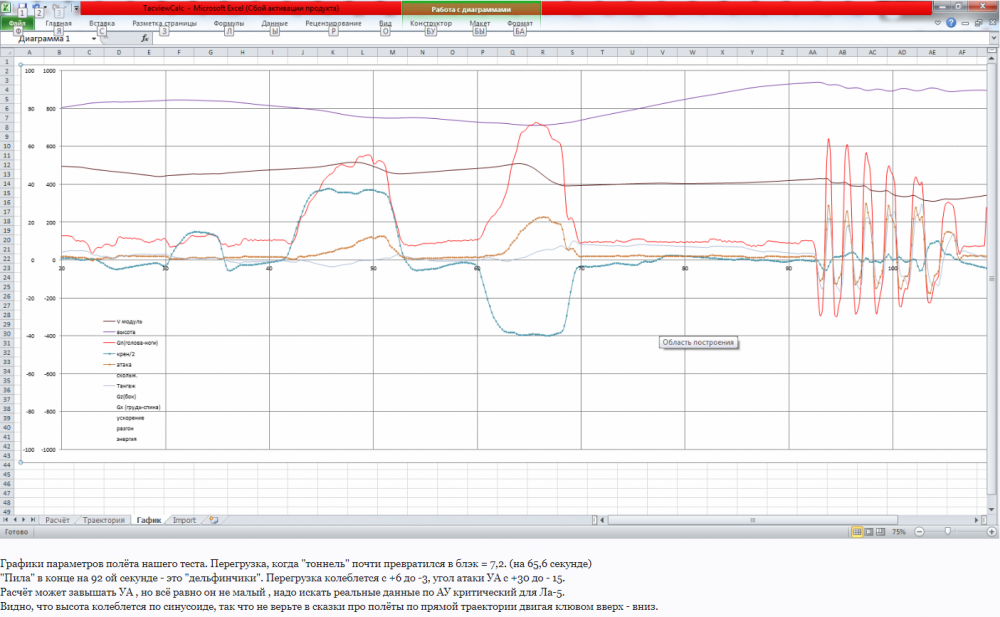Go to last sheet with tab navigation arrow
1000x617 pixels.
[x=33, y=520]
